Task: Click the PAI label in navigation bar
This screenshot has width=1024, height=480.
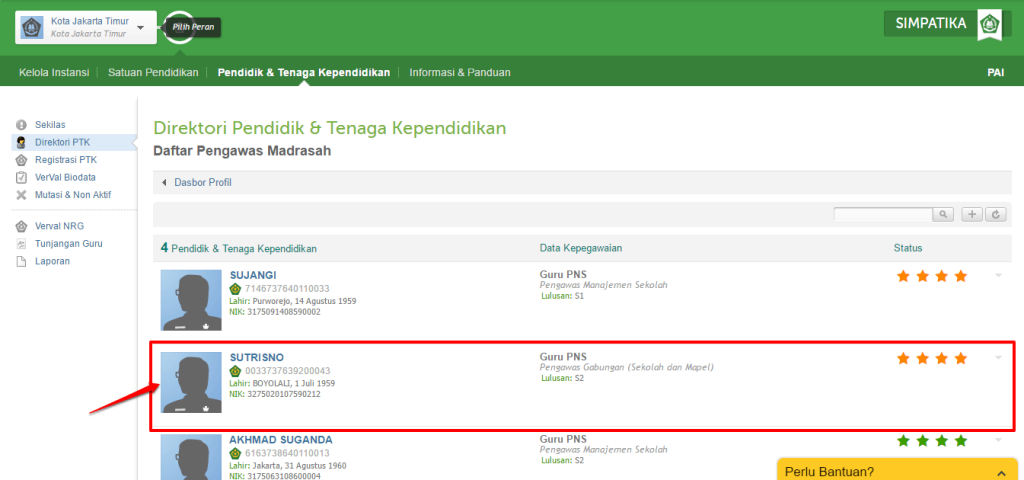Action: (x=995, y=72)
